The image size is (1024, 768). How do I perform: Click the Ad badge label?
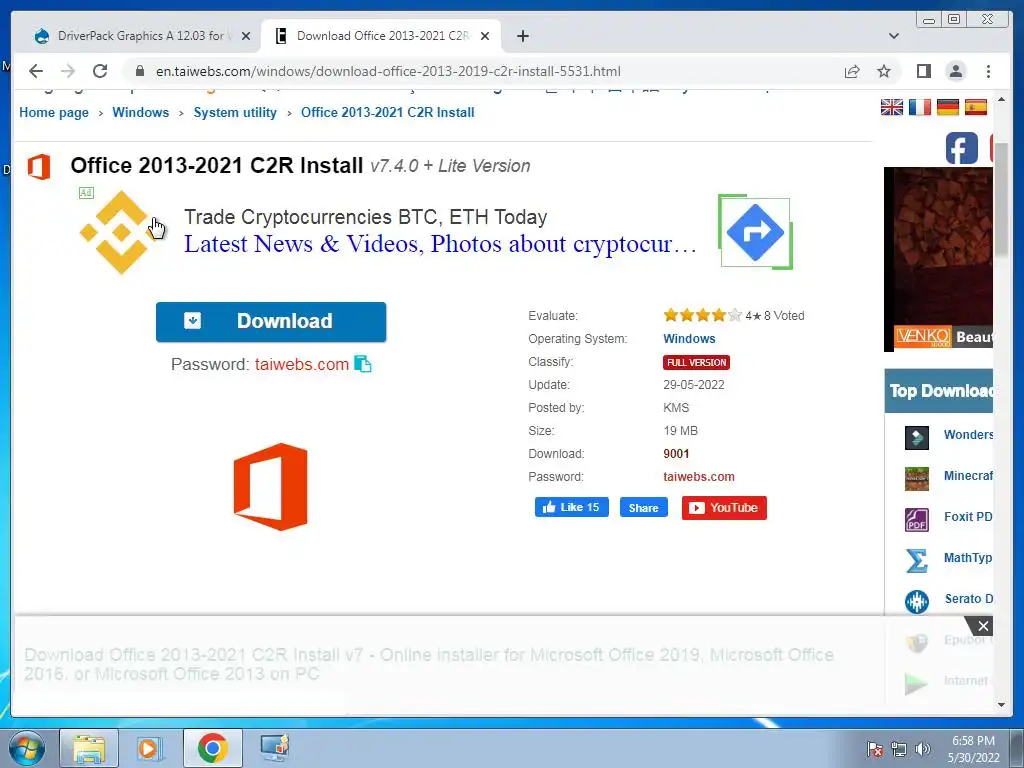(x=86, y=193)
